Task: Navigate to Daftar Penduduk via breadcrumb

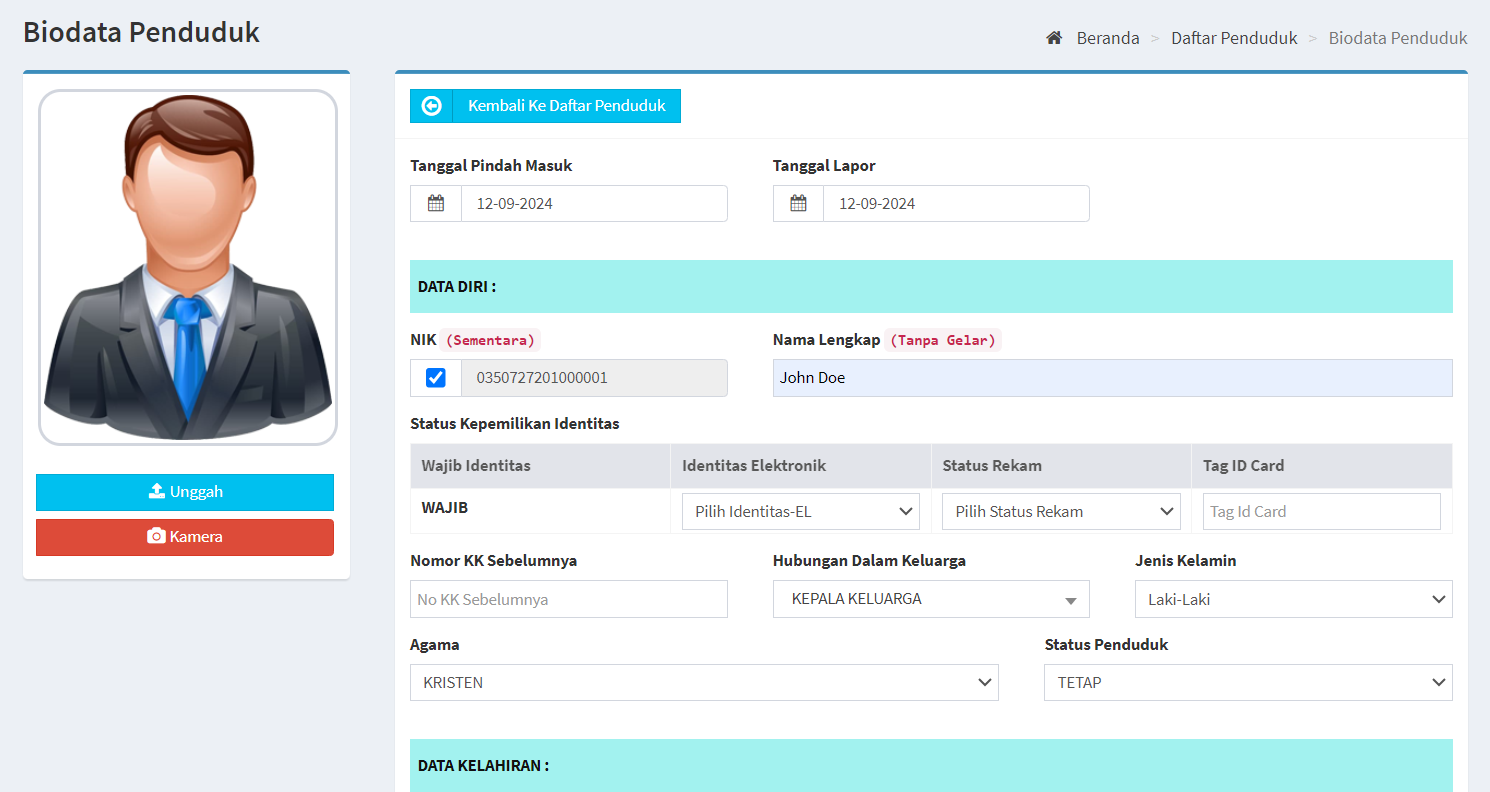Action: (1233, 37)
